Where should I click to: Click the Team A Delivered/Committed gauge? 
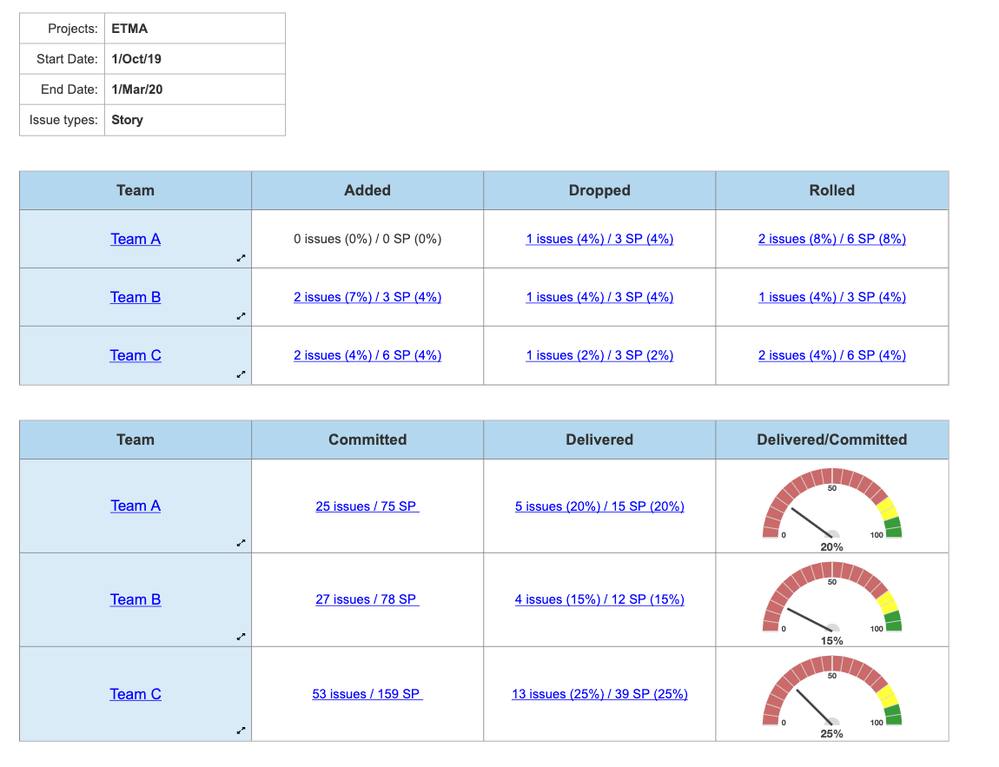[x=831, y=505]
